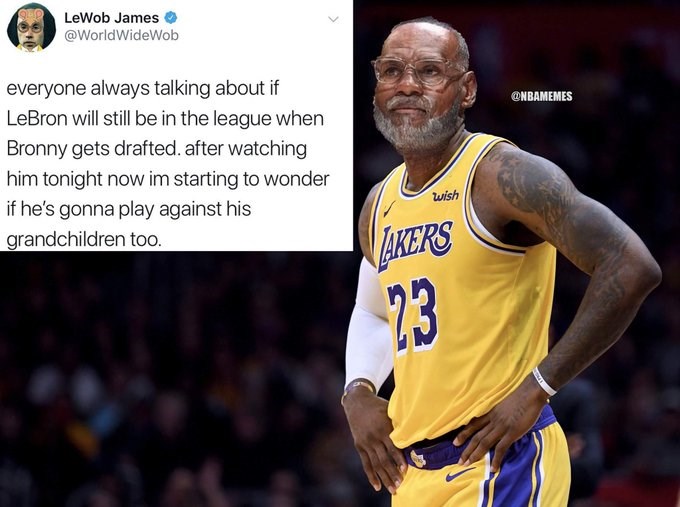Image resolution: width=680 pixels, height=507 pixels.
Task: Click the white wristband on the wrist
Action: 545,381
